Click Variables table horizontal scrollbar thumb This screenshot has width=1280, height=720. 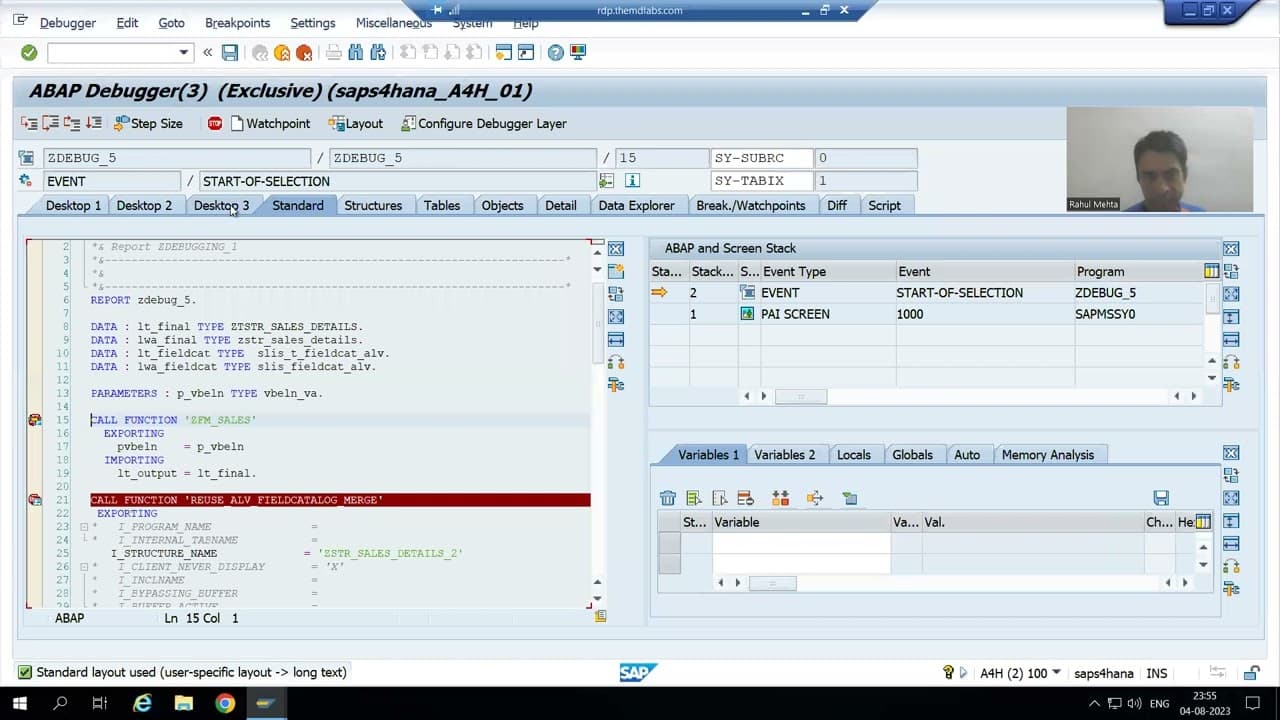coord(772,582)
